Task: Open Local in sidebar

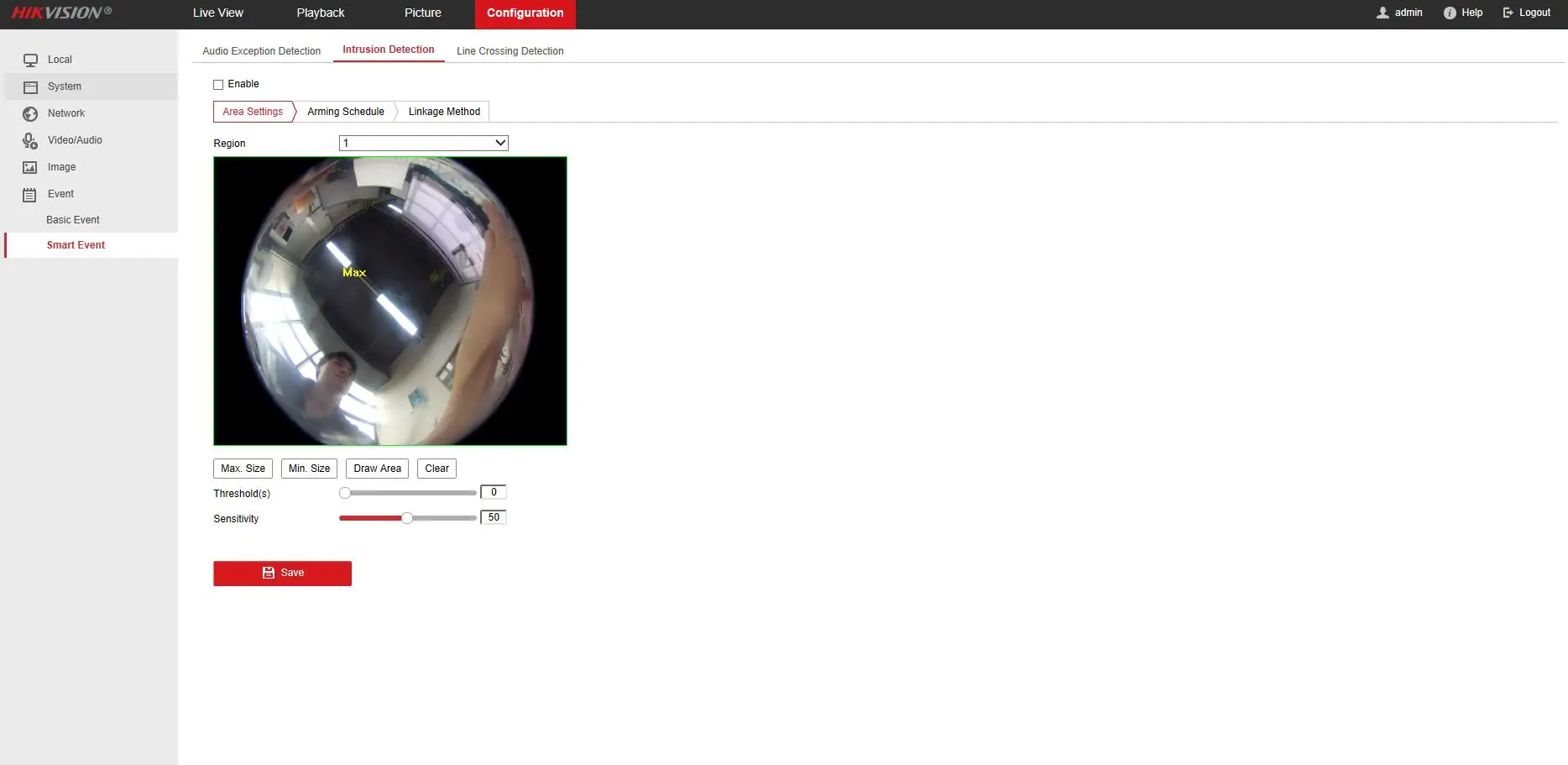Action: click(x=89, y=60)
